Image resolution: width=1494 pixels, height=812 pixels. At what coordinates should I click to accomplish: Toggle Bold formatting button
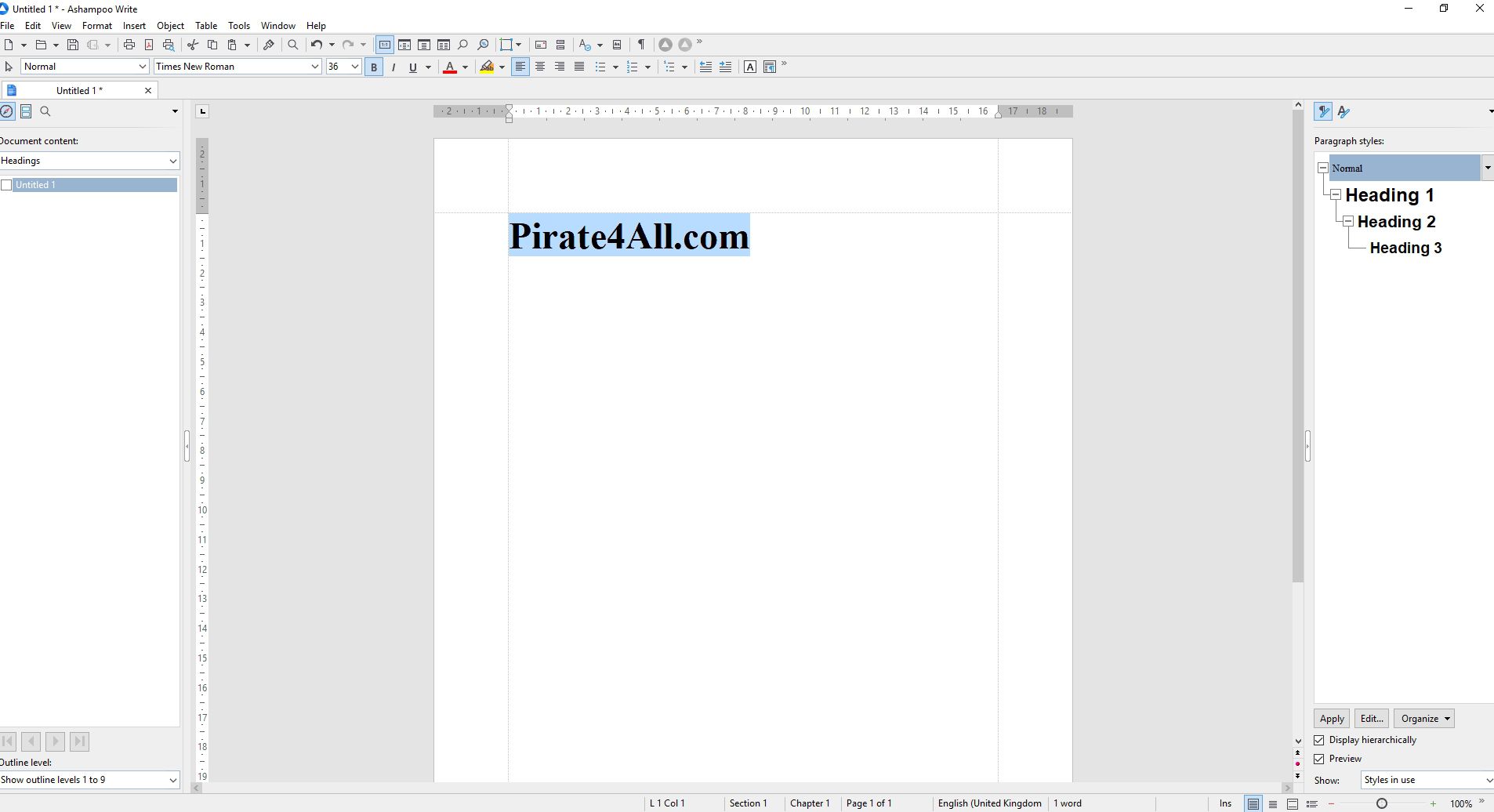[x=374, y=67]
